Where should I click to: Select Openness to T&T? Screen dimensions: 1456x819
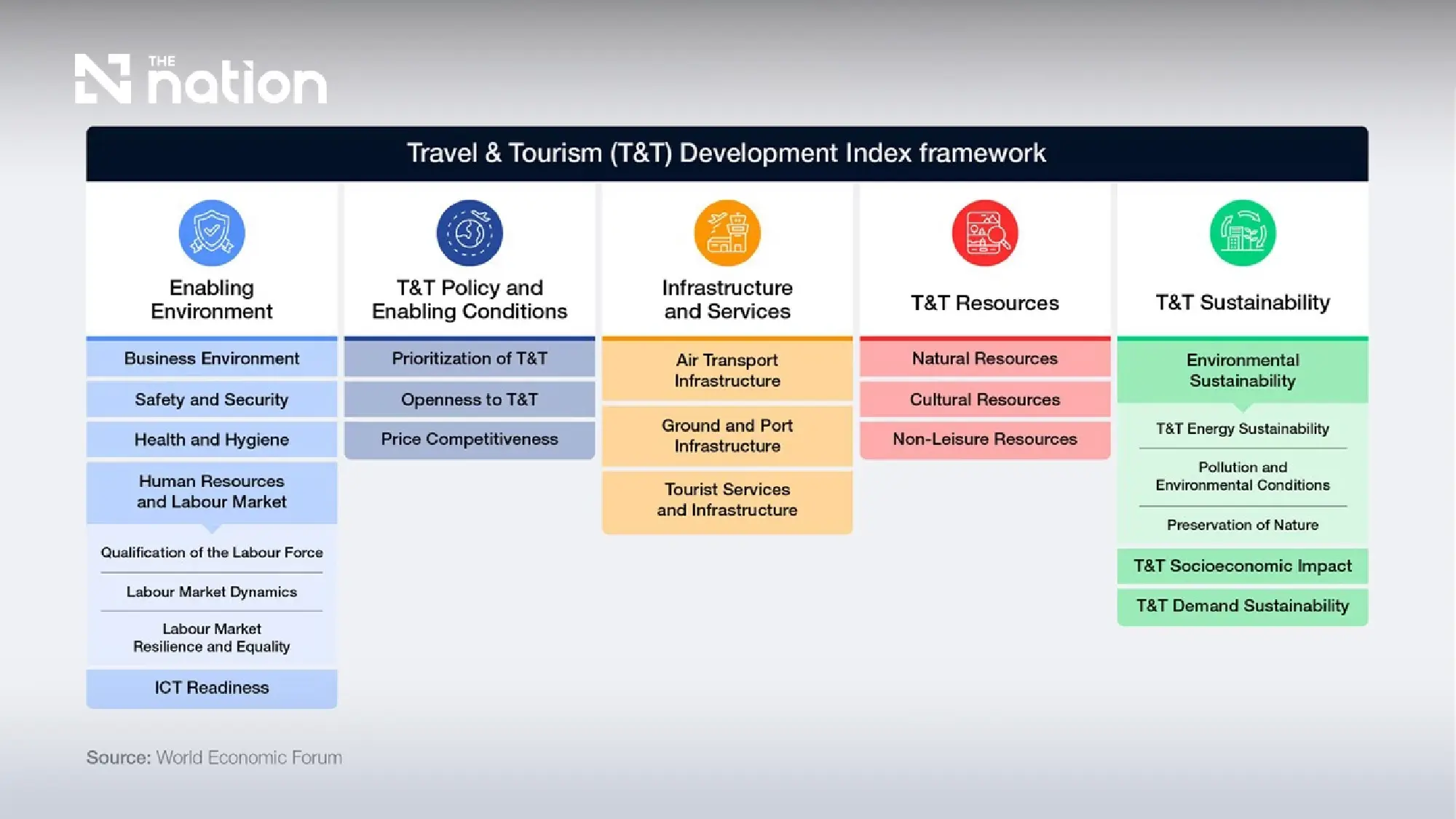[x=470, y=400]
